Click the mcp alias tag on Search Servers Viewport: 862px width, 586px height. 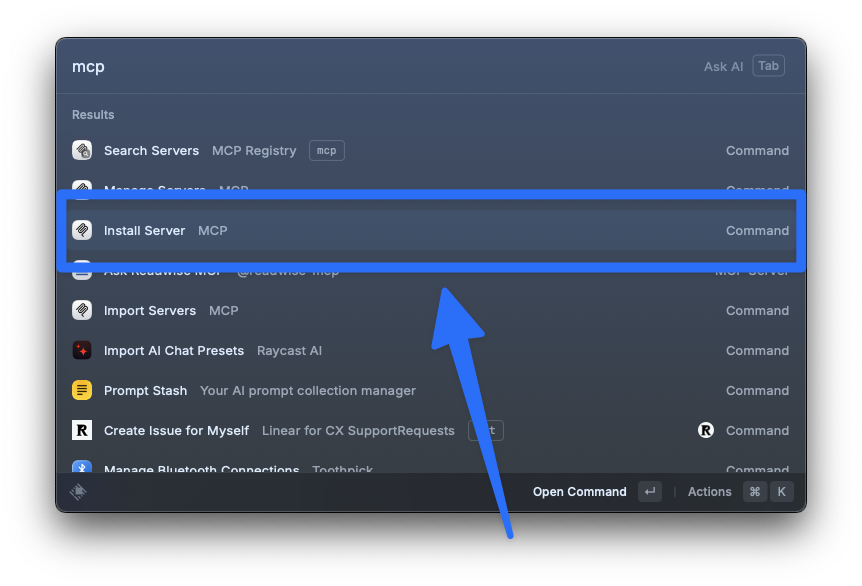(x=327, y=151)
